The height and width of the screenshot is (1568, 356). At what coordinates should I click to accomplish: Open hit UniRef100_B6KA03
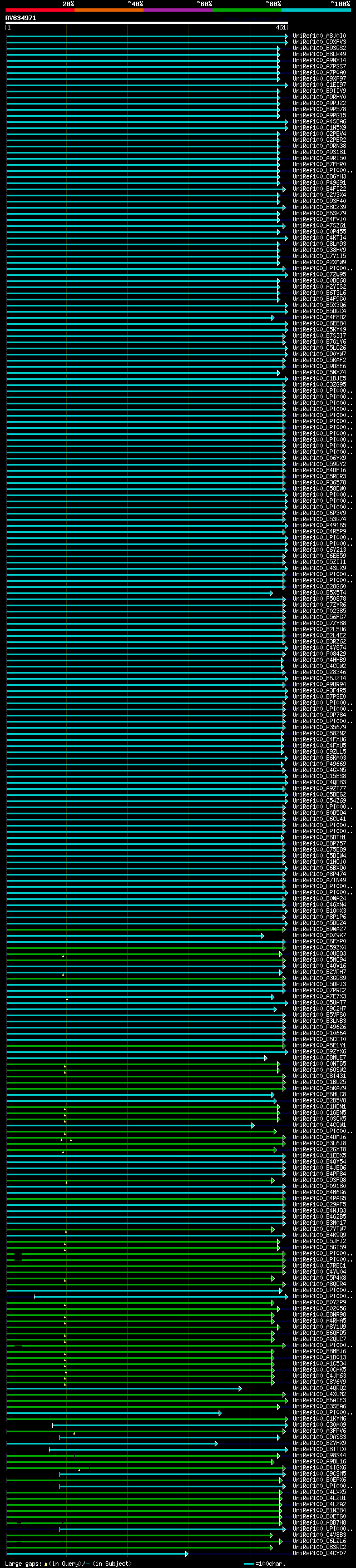tap(319, 758)
